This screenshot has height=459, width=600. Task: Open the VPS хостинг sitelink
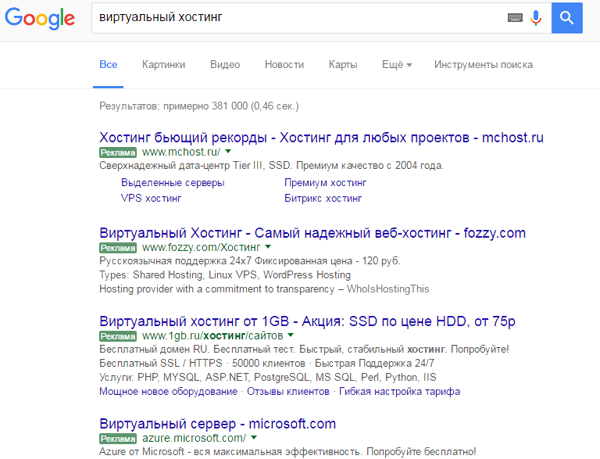(151, 198)
